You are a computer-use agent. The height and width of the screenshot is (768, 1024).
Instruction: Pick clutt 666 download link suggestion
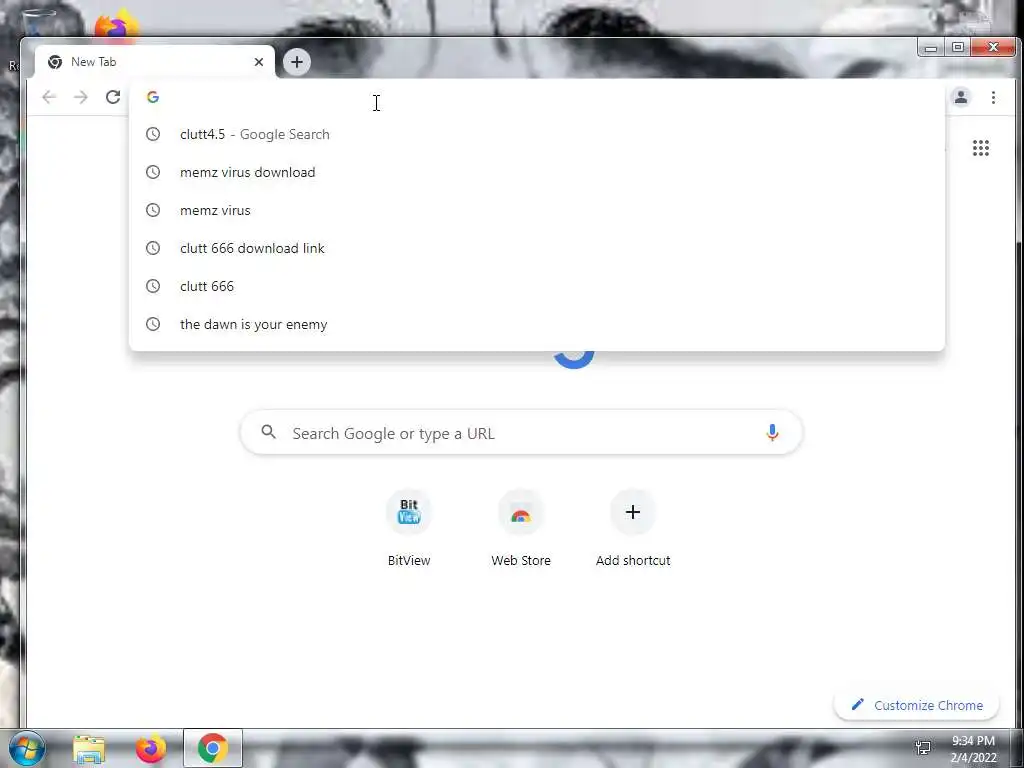[x=537, y=248]
